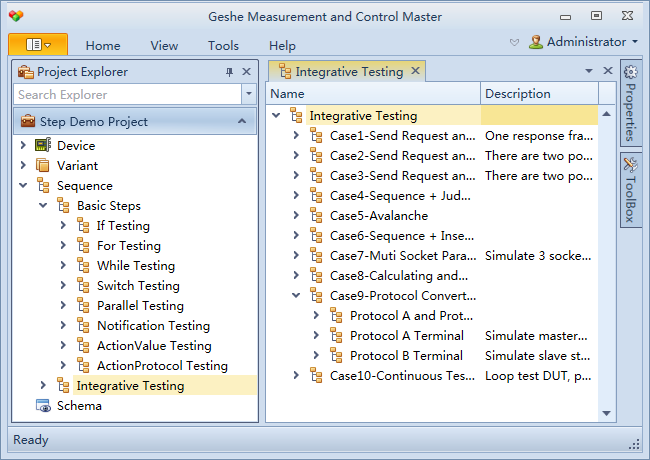The width and height of the screenshot is (650, 460).
Task: Click the ToolBox tools icon
Action: point(631,165)
